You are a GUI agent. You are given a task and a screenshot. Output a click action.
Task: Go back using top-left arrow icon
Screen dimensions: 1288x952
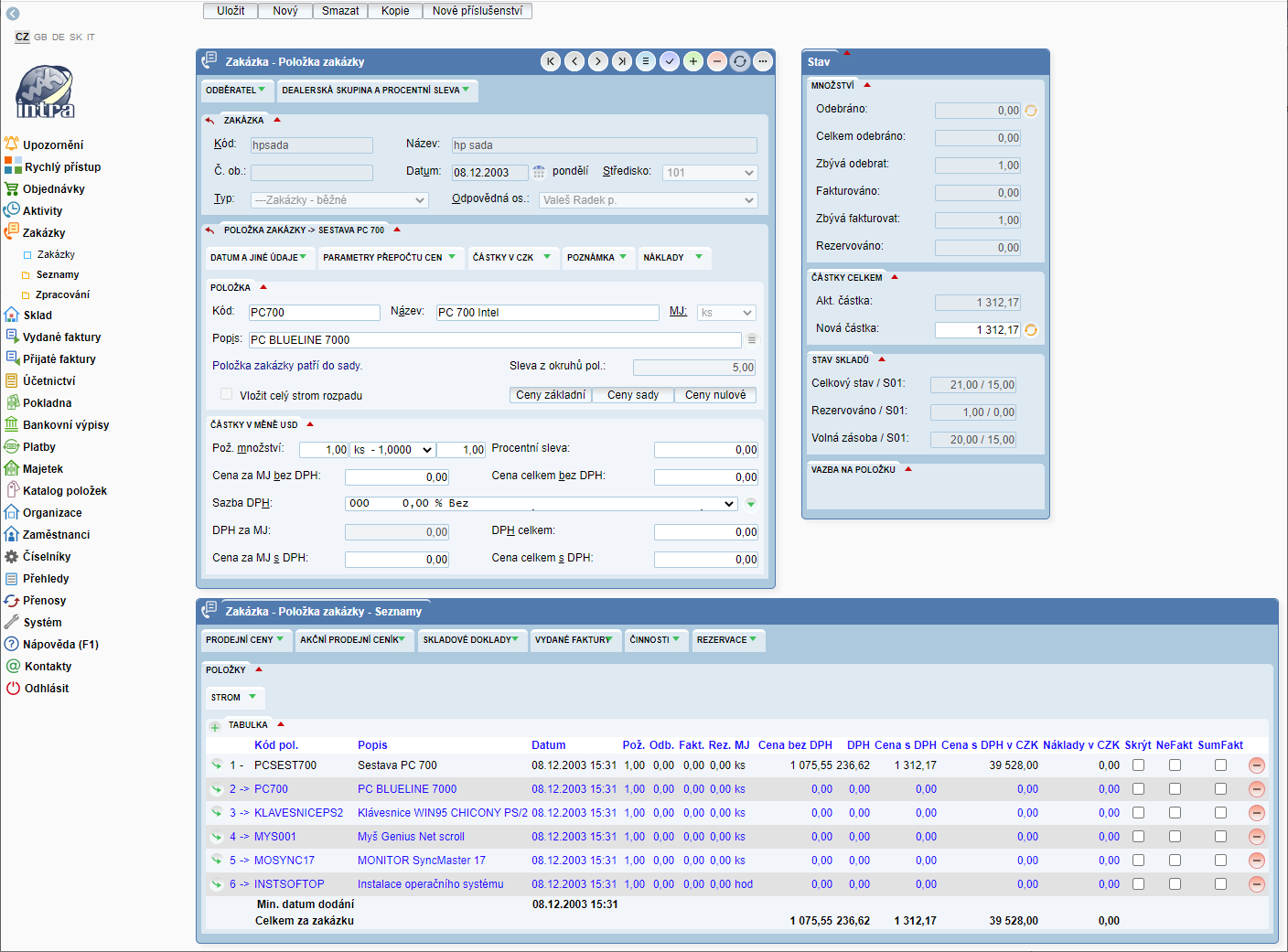coord(13,14)
